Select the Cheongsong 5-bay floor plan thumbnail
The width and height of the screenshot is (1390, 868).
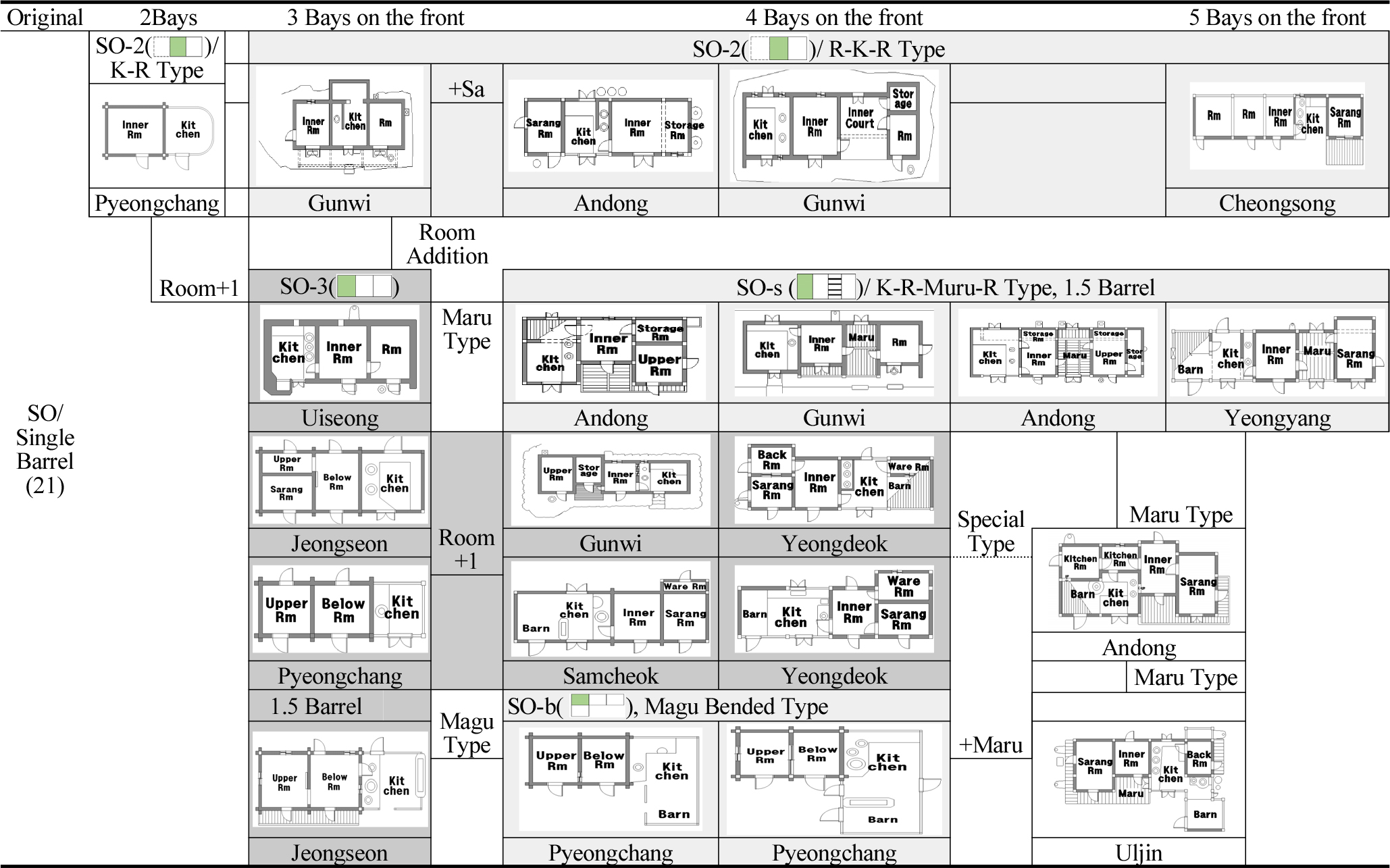pyautogui.click(x=1277, y=126)
